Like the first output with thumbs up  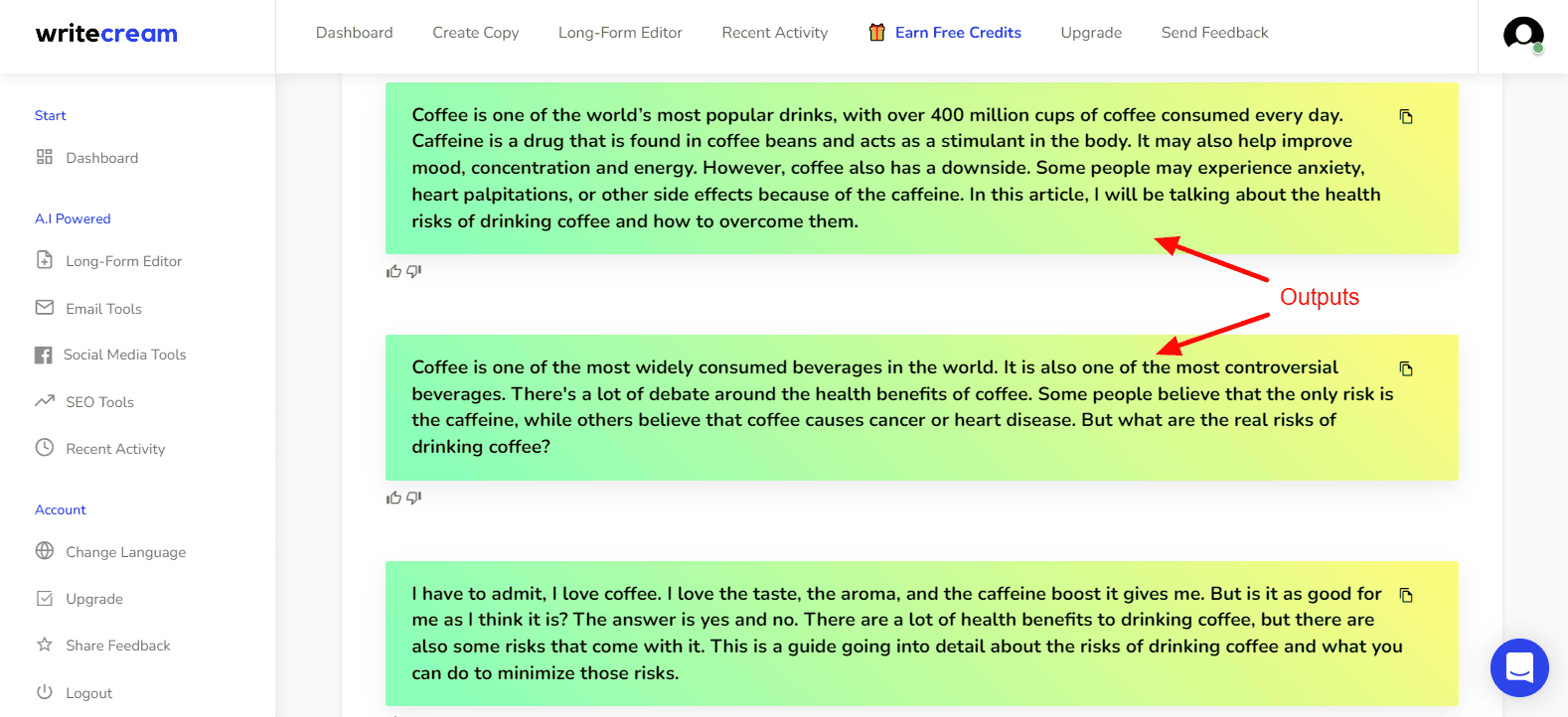click(x=393, y=271)
